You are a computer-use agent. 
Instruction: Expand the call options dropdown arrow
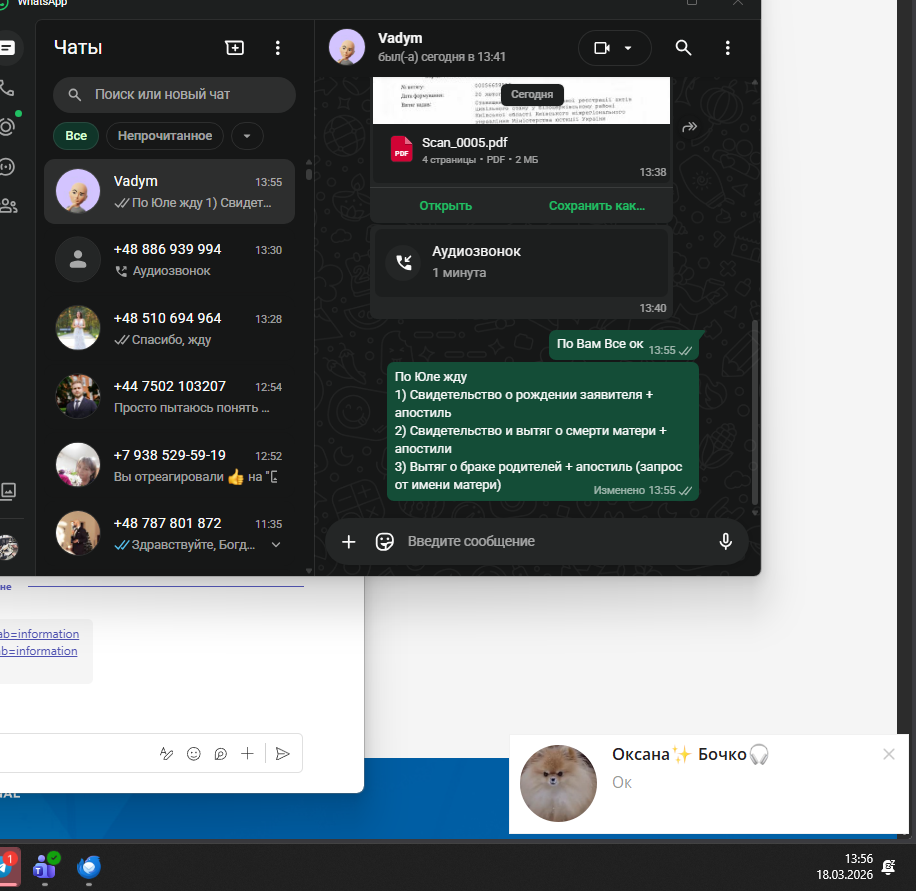pyautogui.click(x=628, y=48)
